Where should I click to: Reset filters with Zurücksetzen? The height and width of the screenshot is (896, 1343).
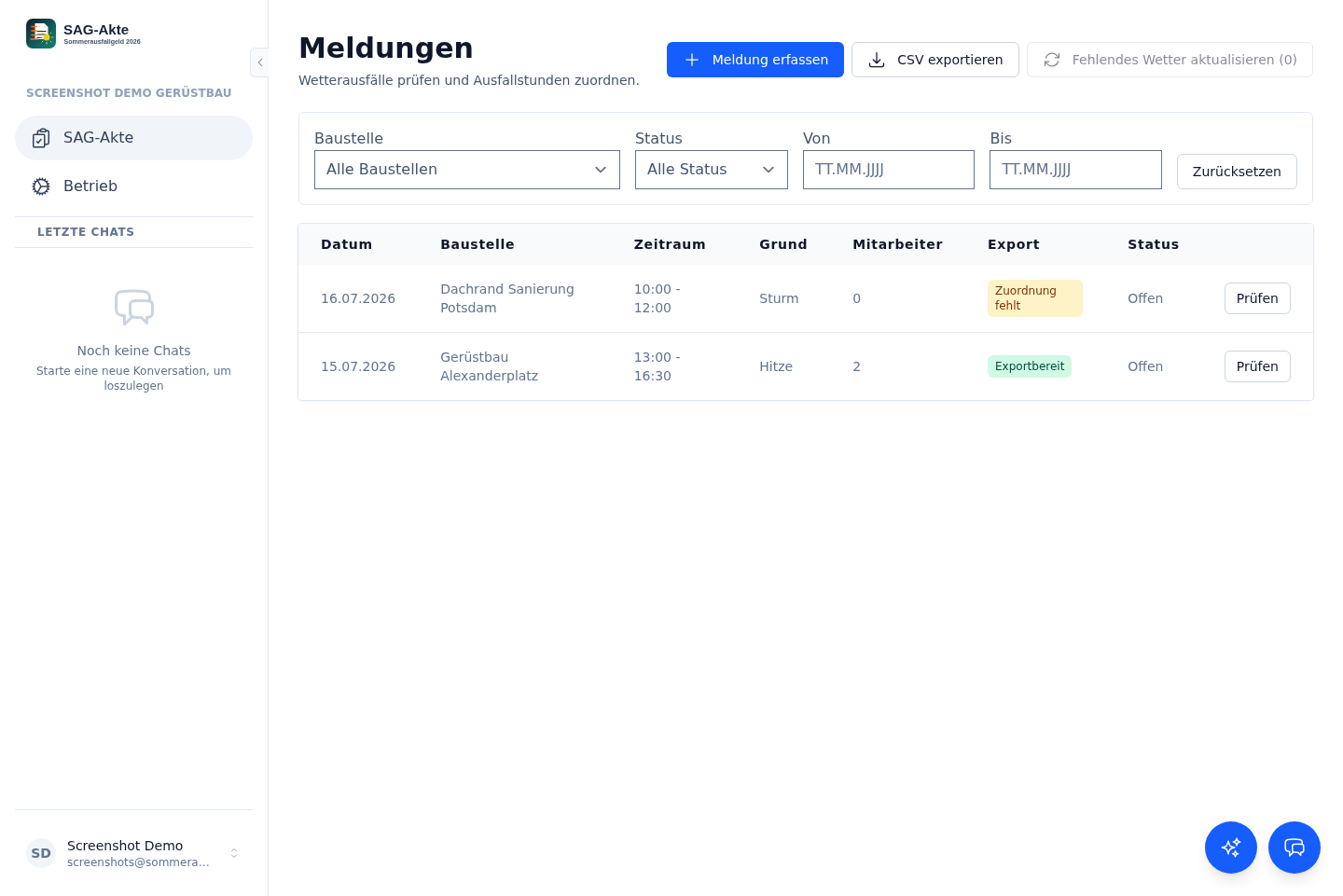[x=1237, y=172]
